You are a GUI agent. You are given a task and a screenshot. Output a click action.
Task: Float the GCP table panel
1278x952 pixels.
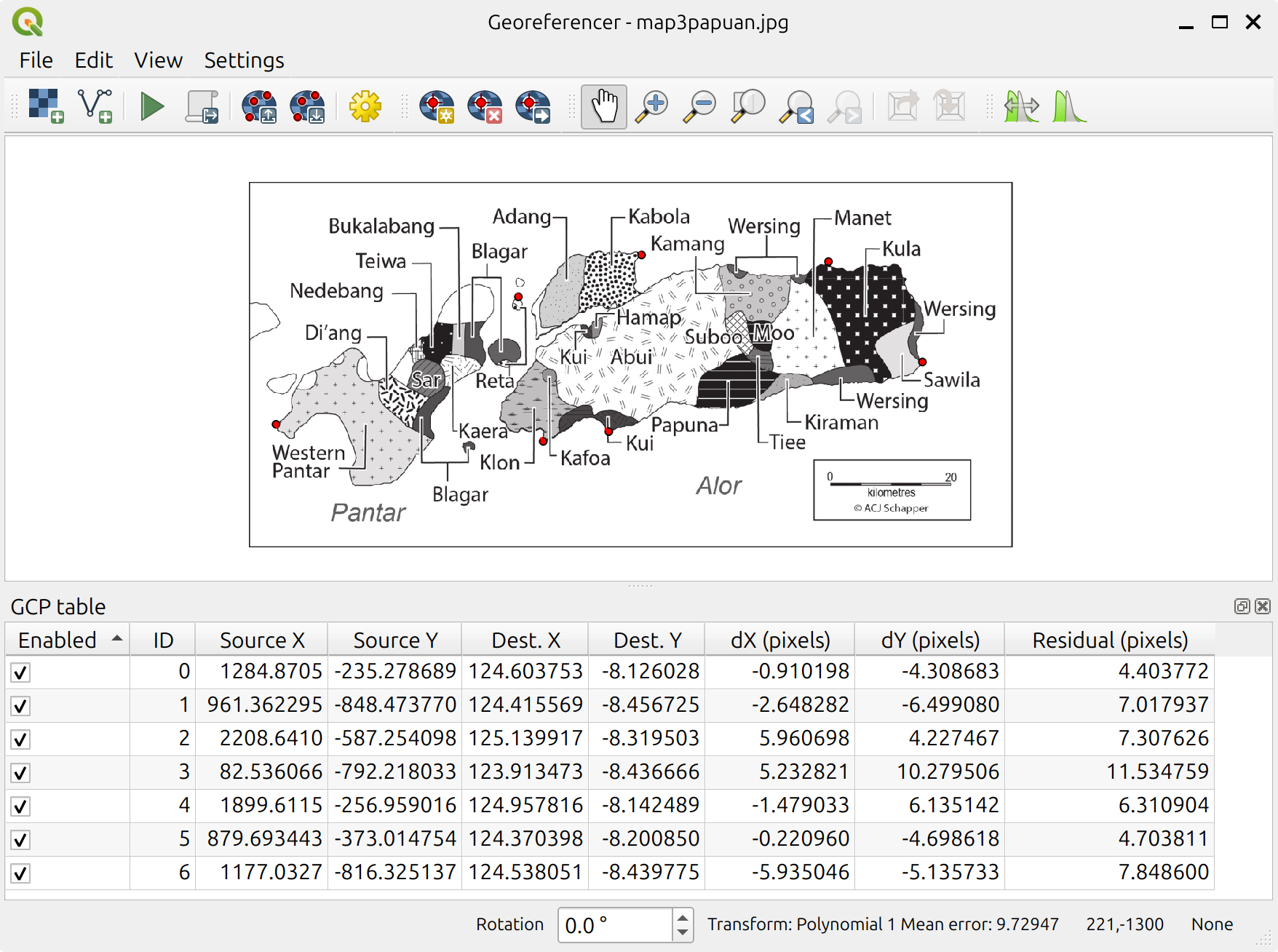point(1242,606)
